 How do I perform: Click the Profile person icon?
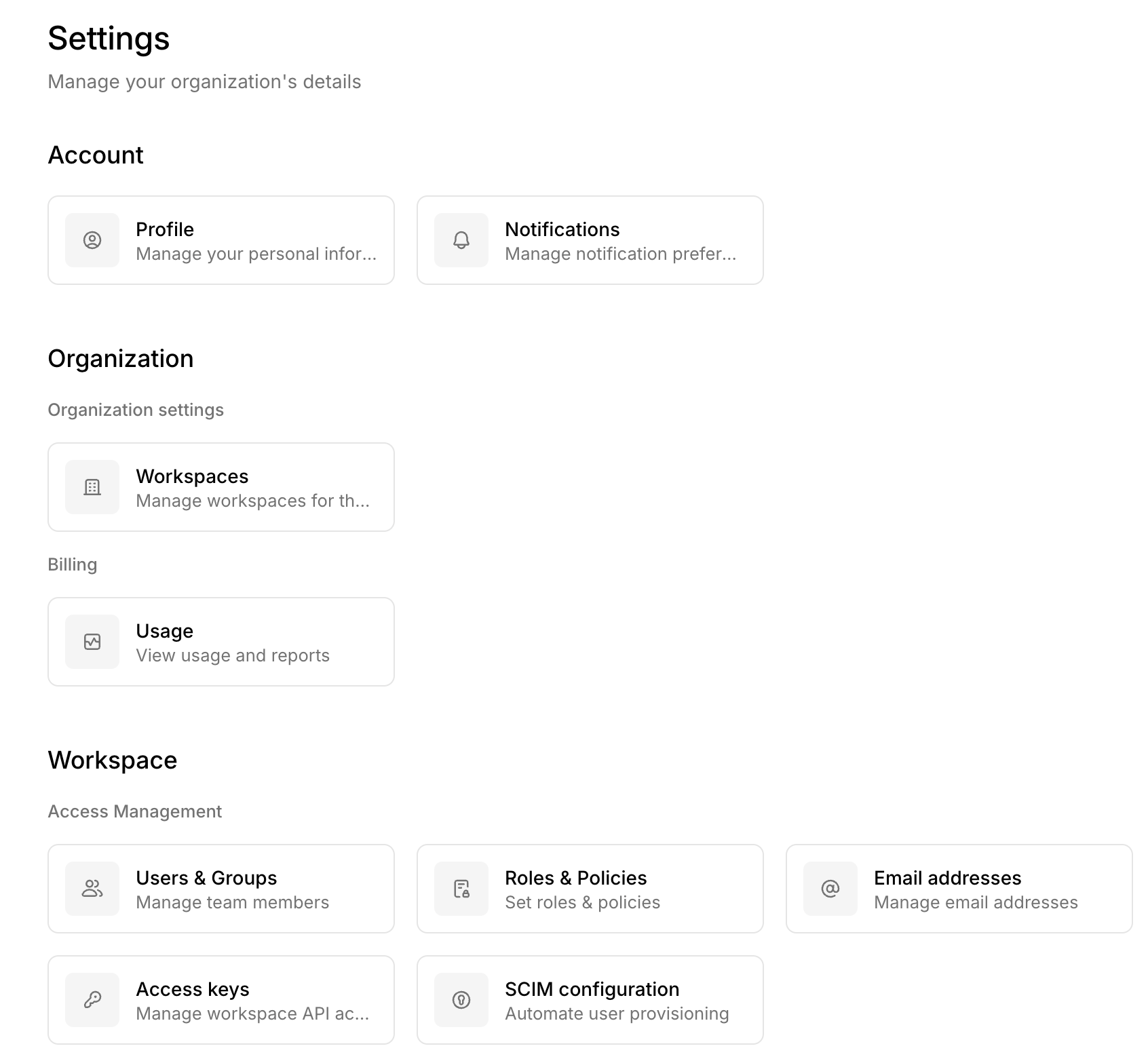92,240
